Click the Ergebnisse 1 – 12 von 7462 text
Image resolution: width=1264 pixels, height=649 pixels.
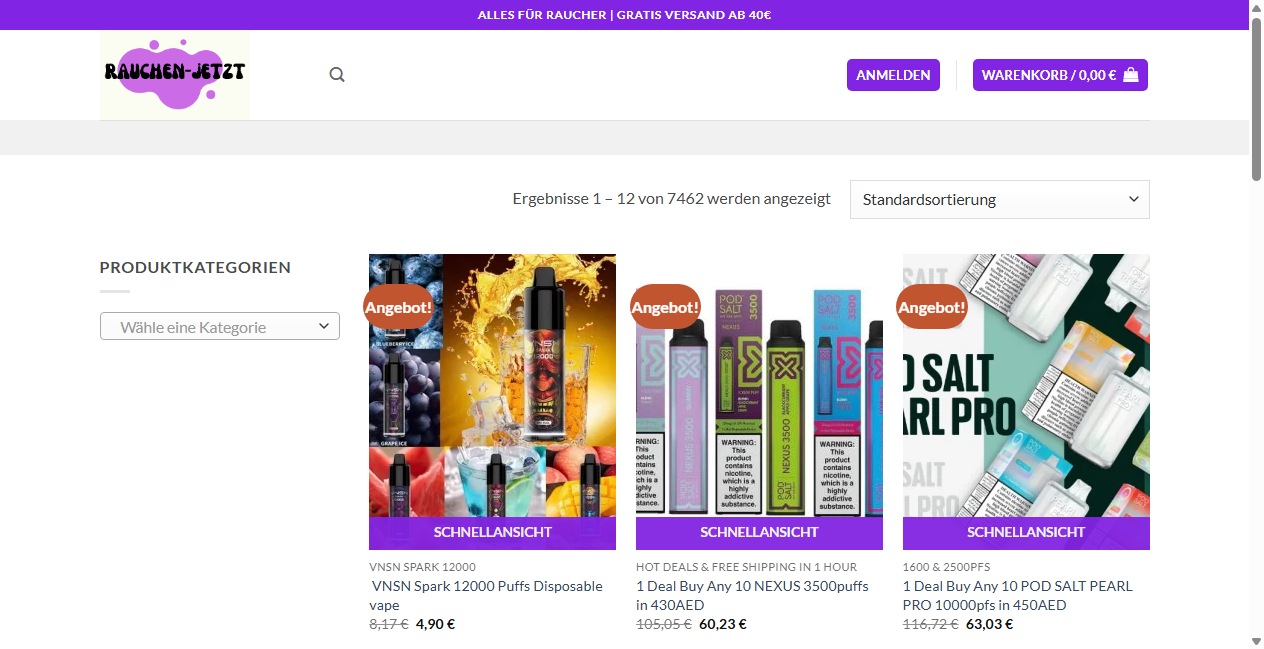coord(671,199)
